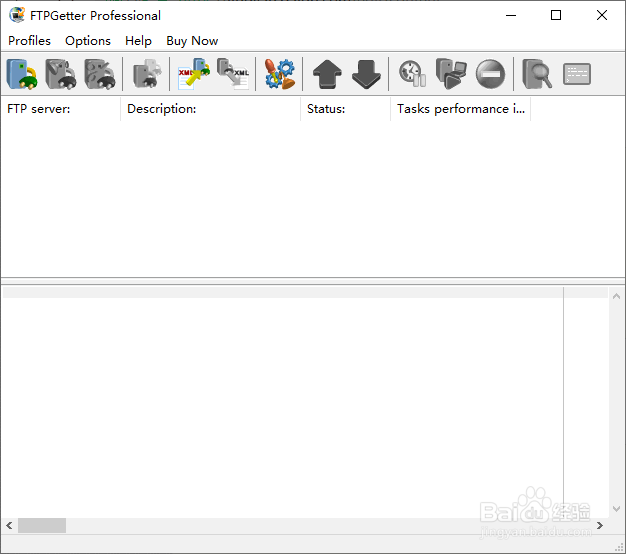Screen dimensions: 626x554
Task: Click the console window toolbar icon
Action: point(576,74)
